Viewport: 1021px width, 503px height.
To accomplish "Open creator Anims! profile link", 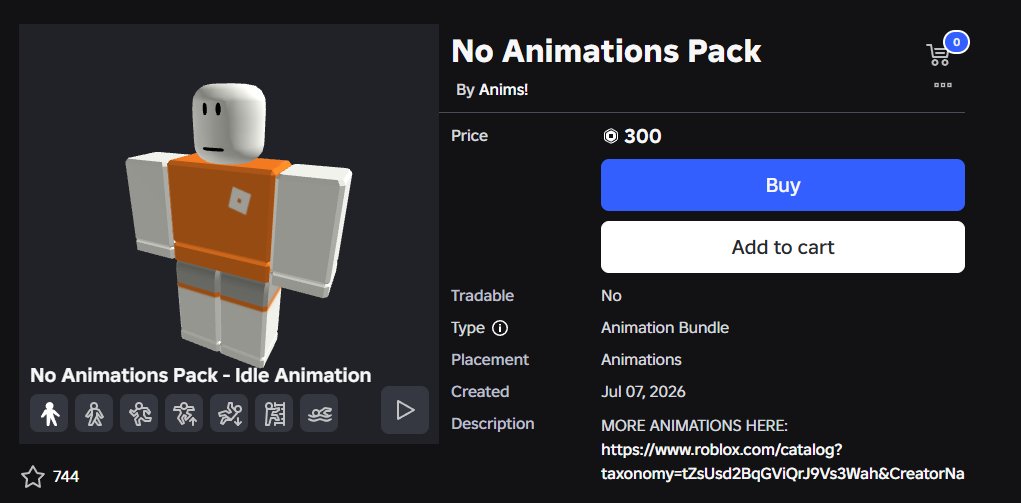I will [x=503, y=90].
